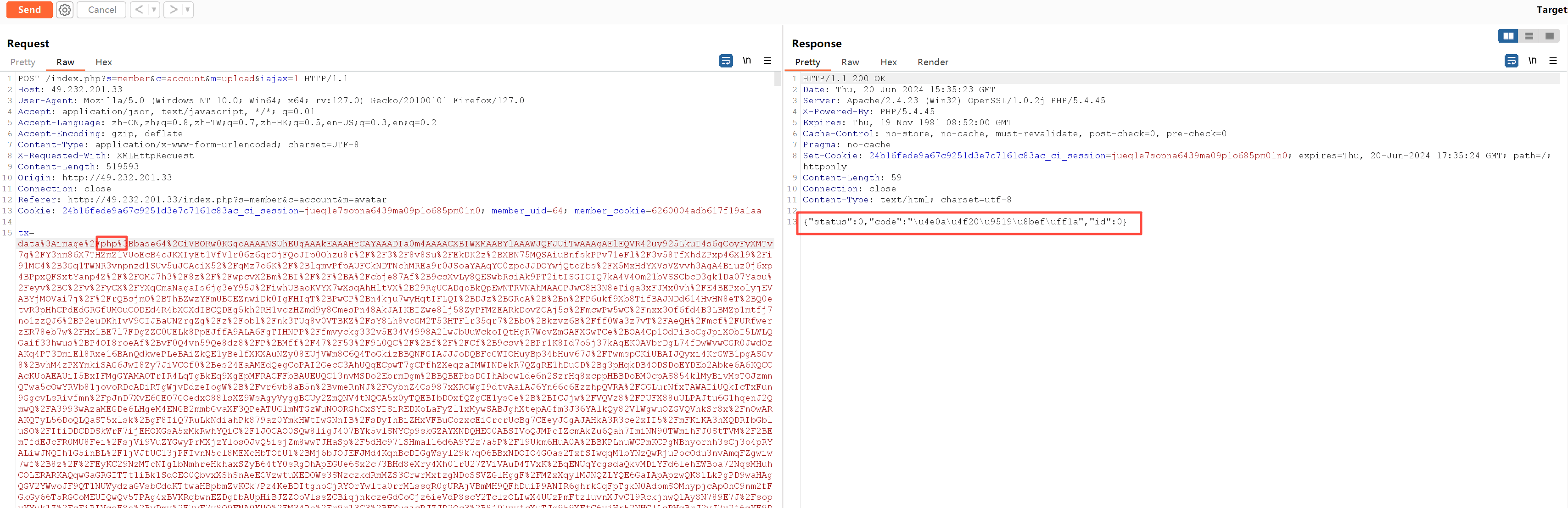The image size is (1568, 508).
Task: Click the Referer header line
Action: click(202, 200)
